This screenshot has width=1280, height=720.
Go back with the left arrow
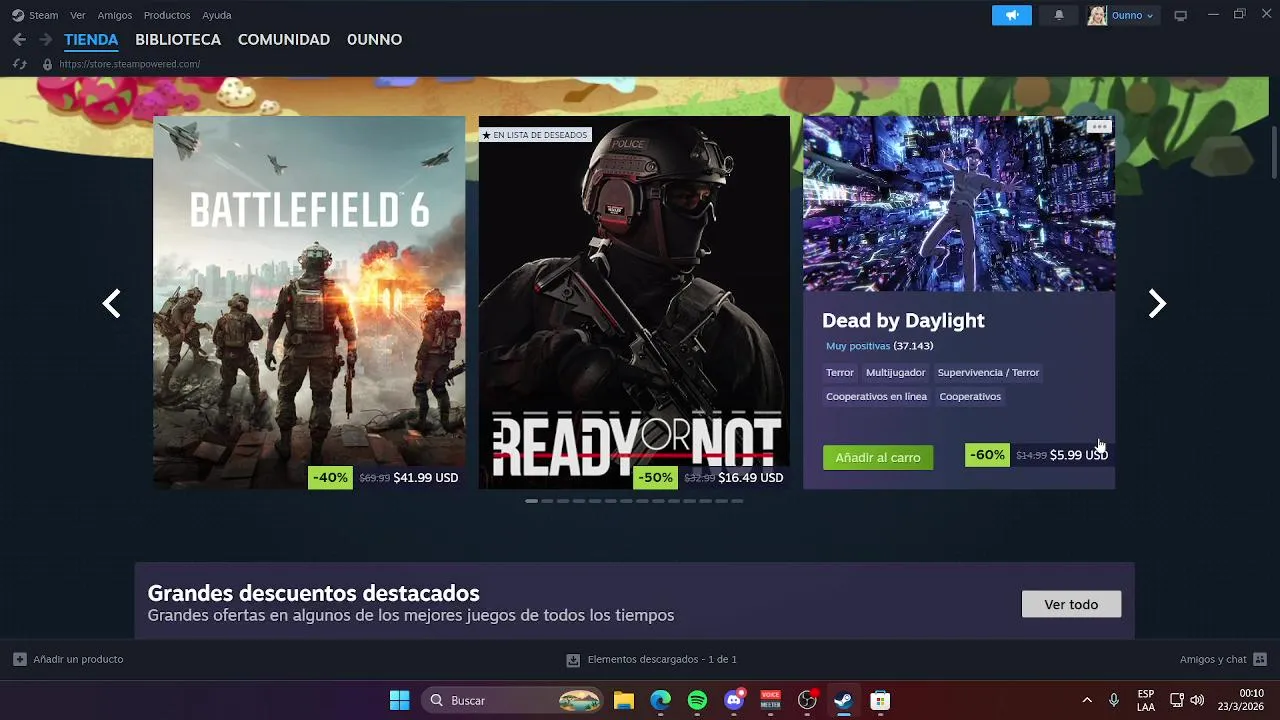click(x=19, y=39)
